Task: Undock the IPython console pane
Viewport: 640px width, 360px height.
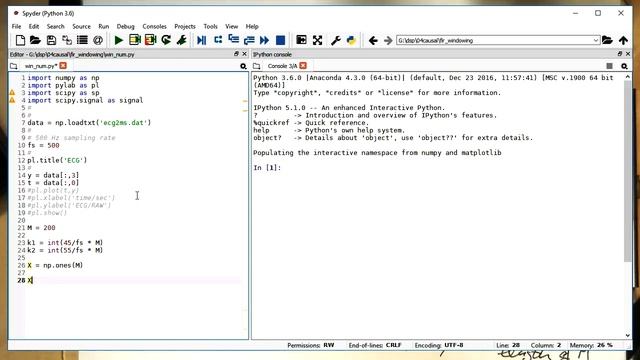Action: (620, 54)
